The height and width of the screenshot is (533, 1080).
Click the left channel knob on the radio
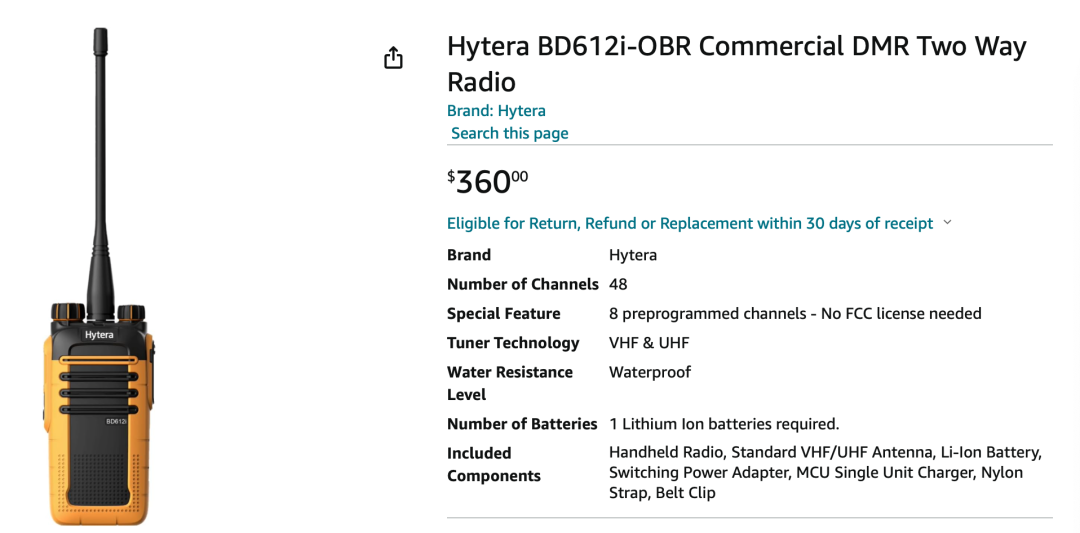tap(68, 311)
